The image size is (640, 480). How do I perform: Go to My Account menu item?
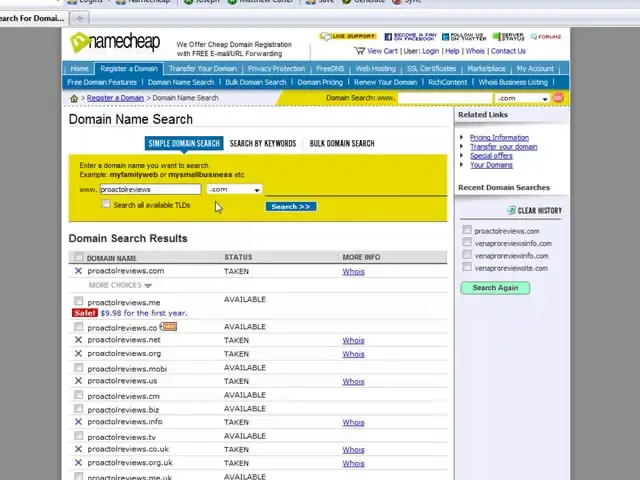[x=535, y=69]
